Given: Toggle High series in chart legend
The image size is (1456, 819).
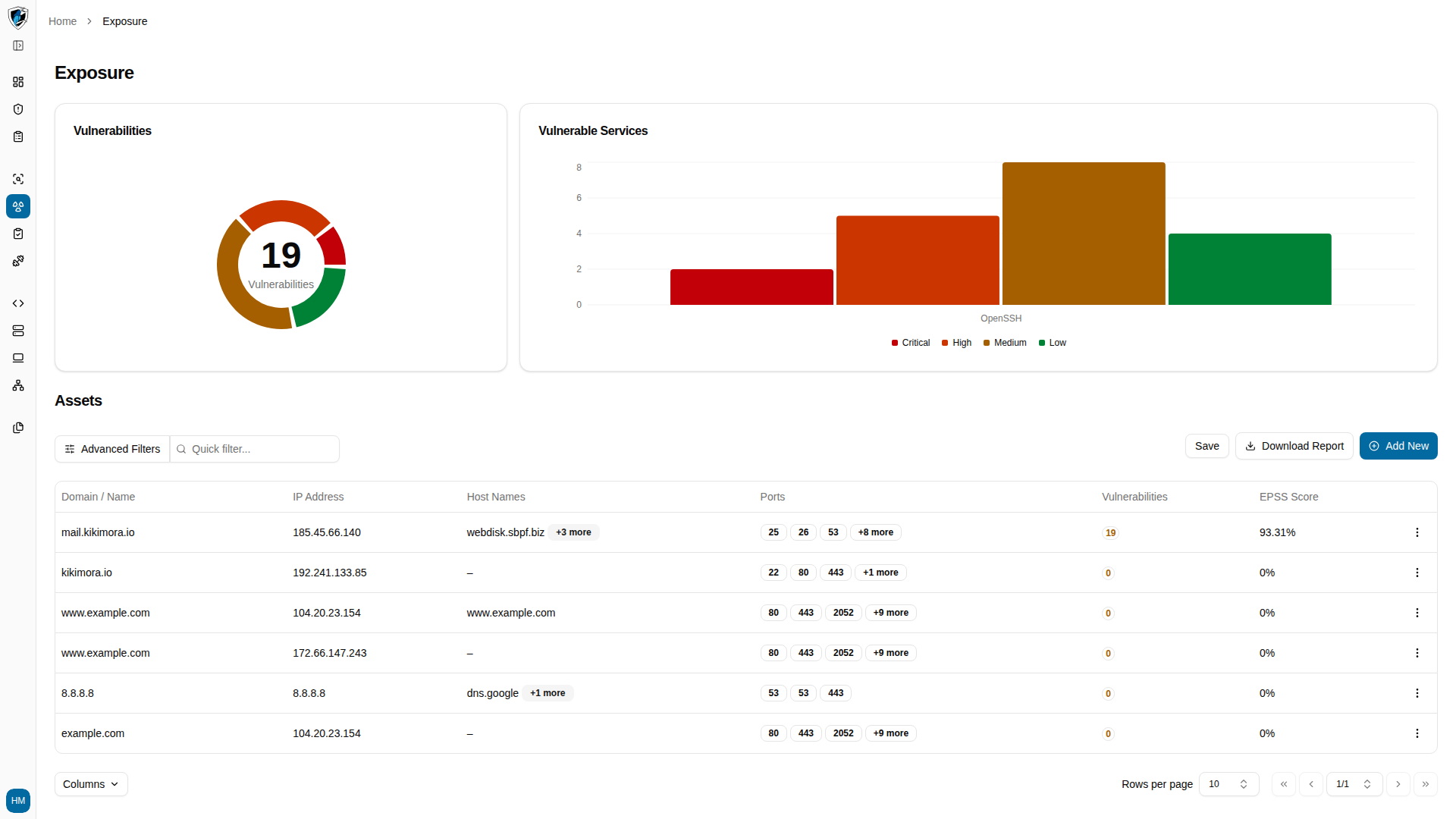Looking at the screenshot, I should click(x=957, y=343).
